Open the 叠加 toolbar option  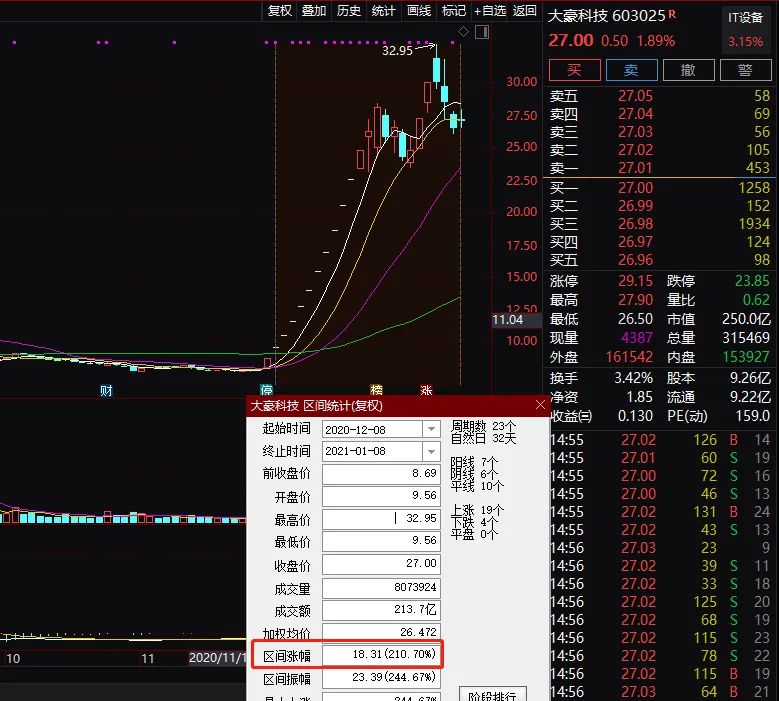point(314,10)
